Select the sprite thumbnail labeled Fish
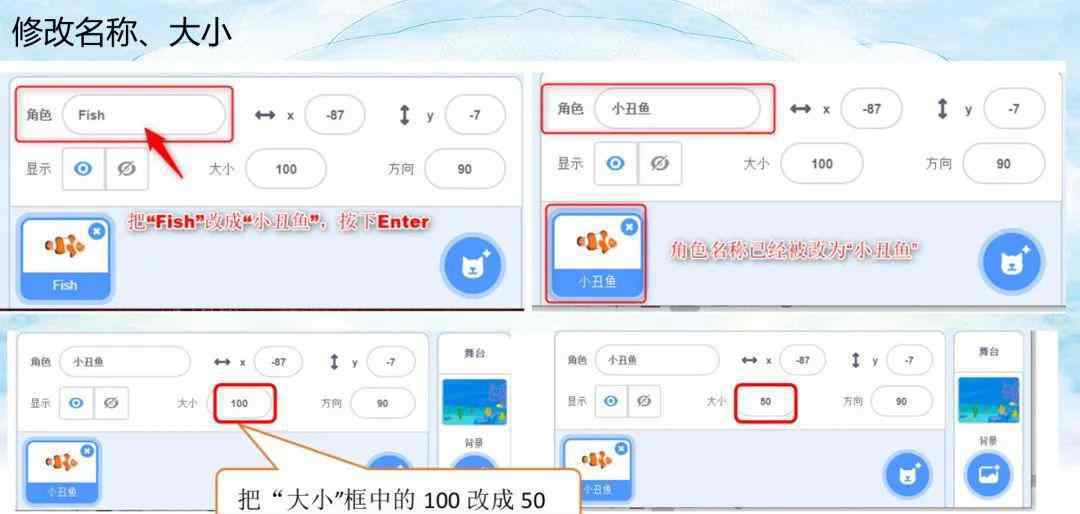Viewport: 1080px width, 514px height. pos(65,258)
